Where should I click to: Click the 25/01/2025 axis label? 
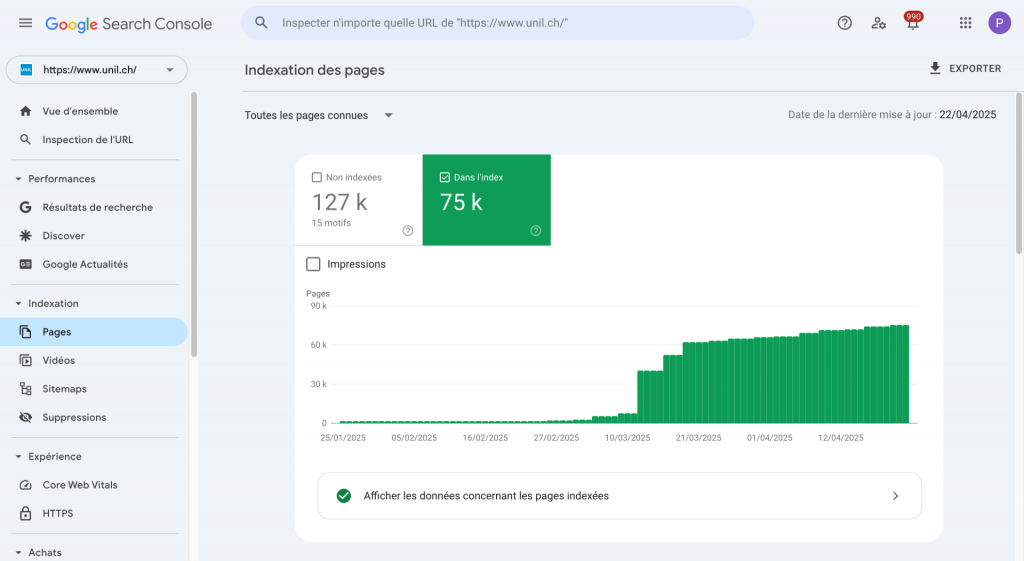(343, 438)
